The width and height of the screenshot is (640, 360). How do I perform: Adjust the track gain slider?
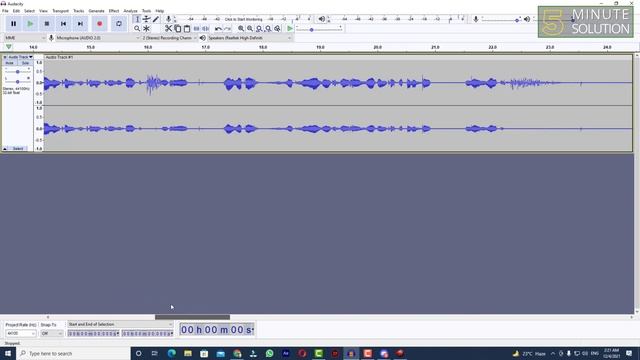click(x=18, y=71)
